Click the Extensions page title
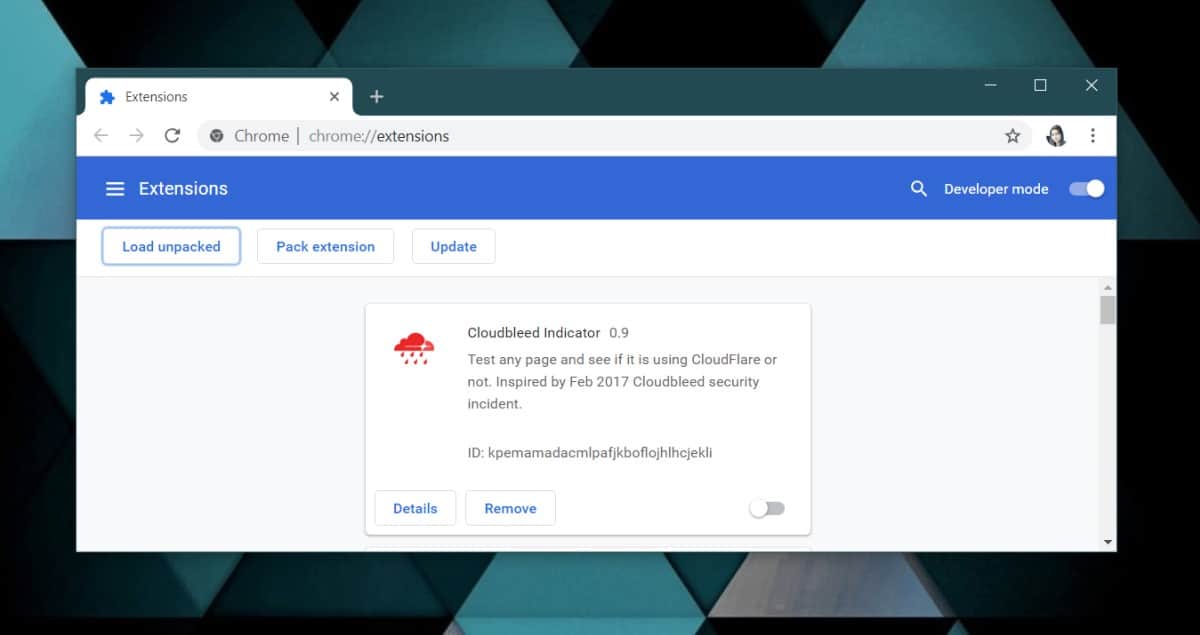1200x635 pixels. coord(183,188)
